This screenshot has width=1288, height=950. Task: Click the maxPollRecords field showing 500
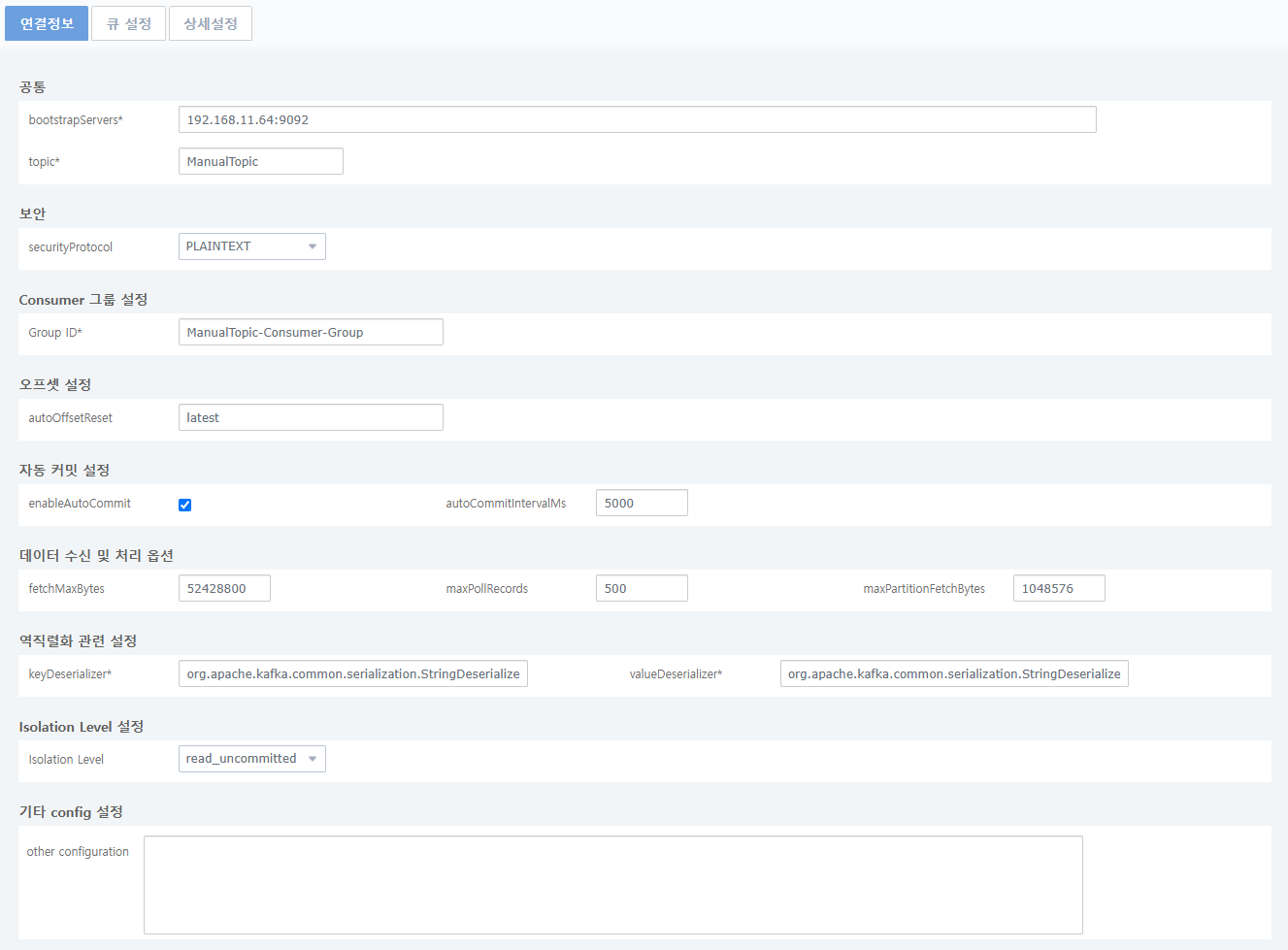[642, 588]
